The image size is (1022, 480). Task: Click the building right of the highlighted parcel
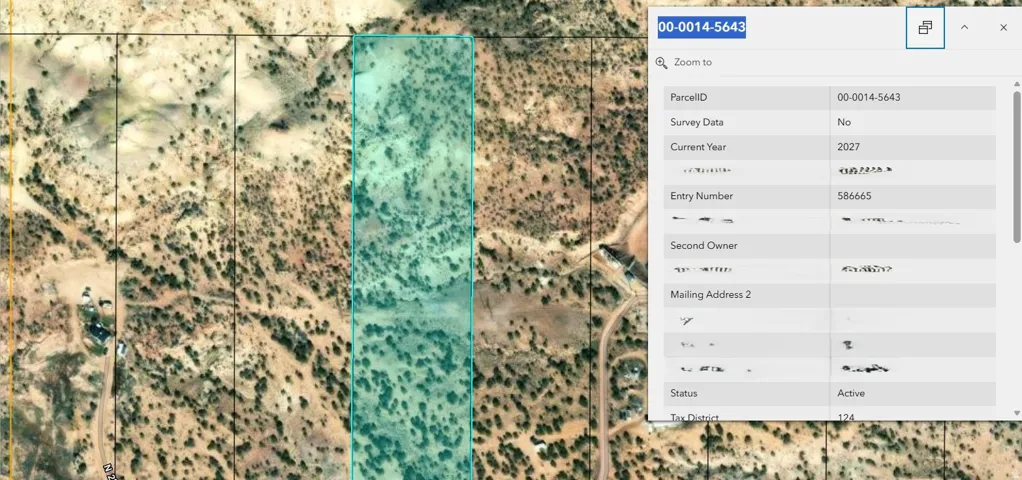622,265
